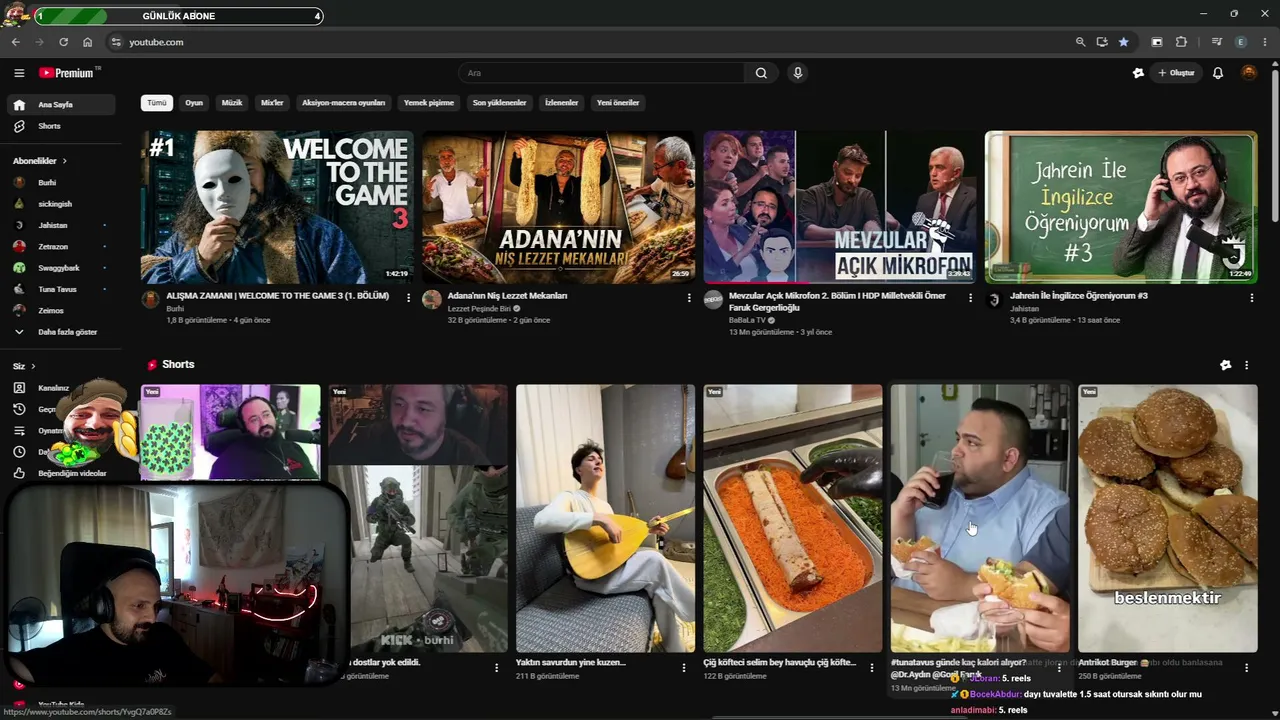Select the Aksiyon-macera oyunları chip

[344, 102]
